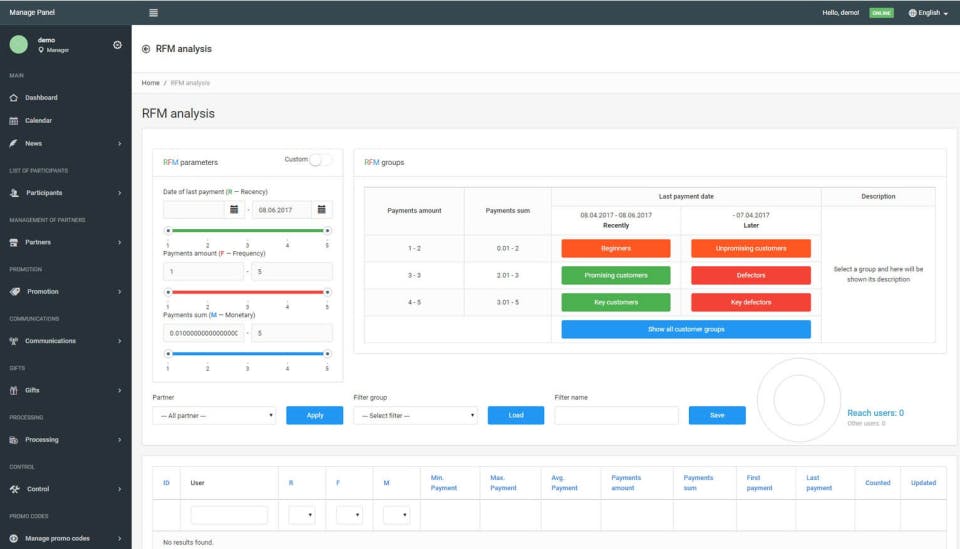Click the green Recency slider track

(247, 231)
